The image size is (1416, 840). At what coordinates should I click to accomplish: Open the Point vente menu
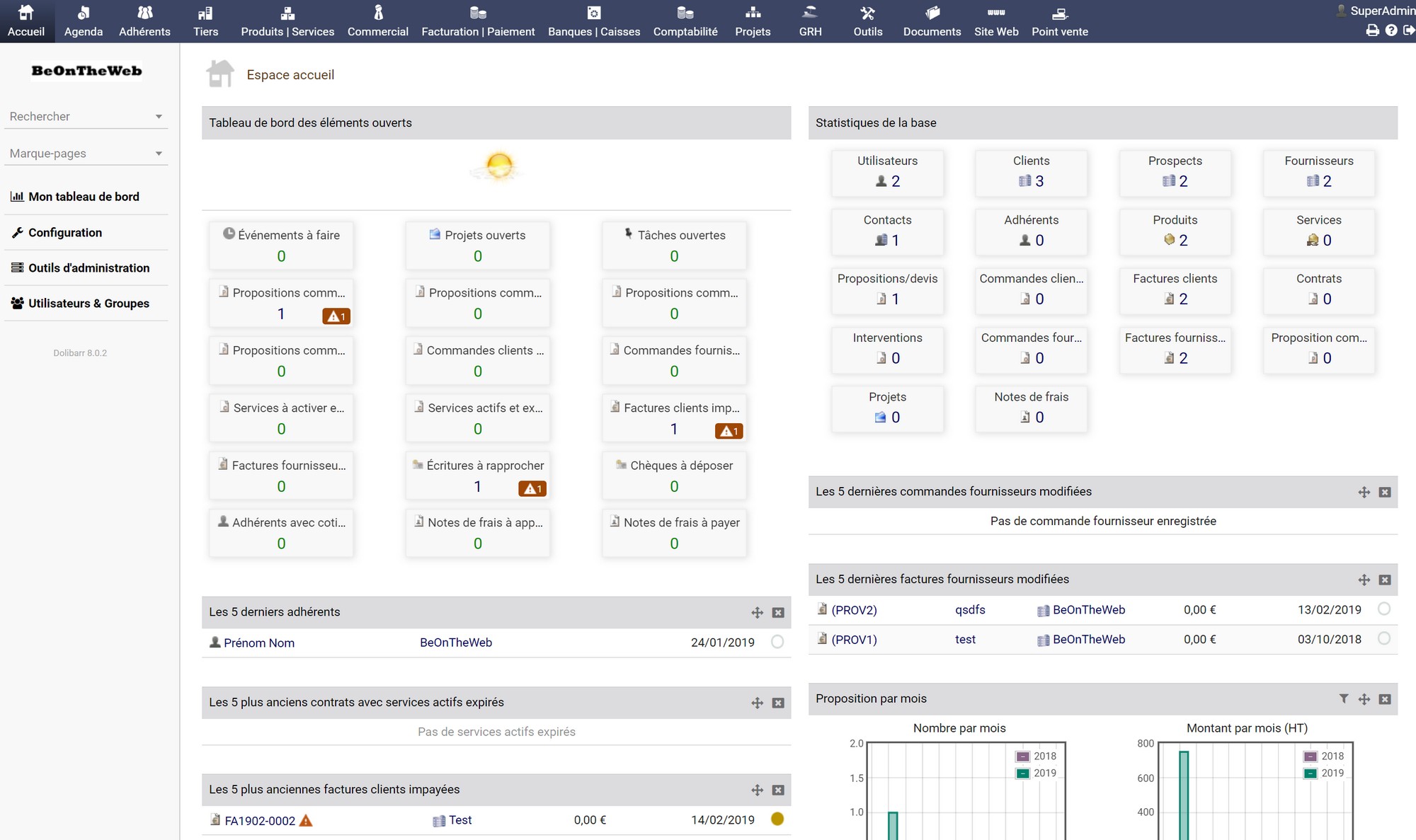click(1060, 21)
